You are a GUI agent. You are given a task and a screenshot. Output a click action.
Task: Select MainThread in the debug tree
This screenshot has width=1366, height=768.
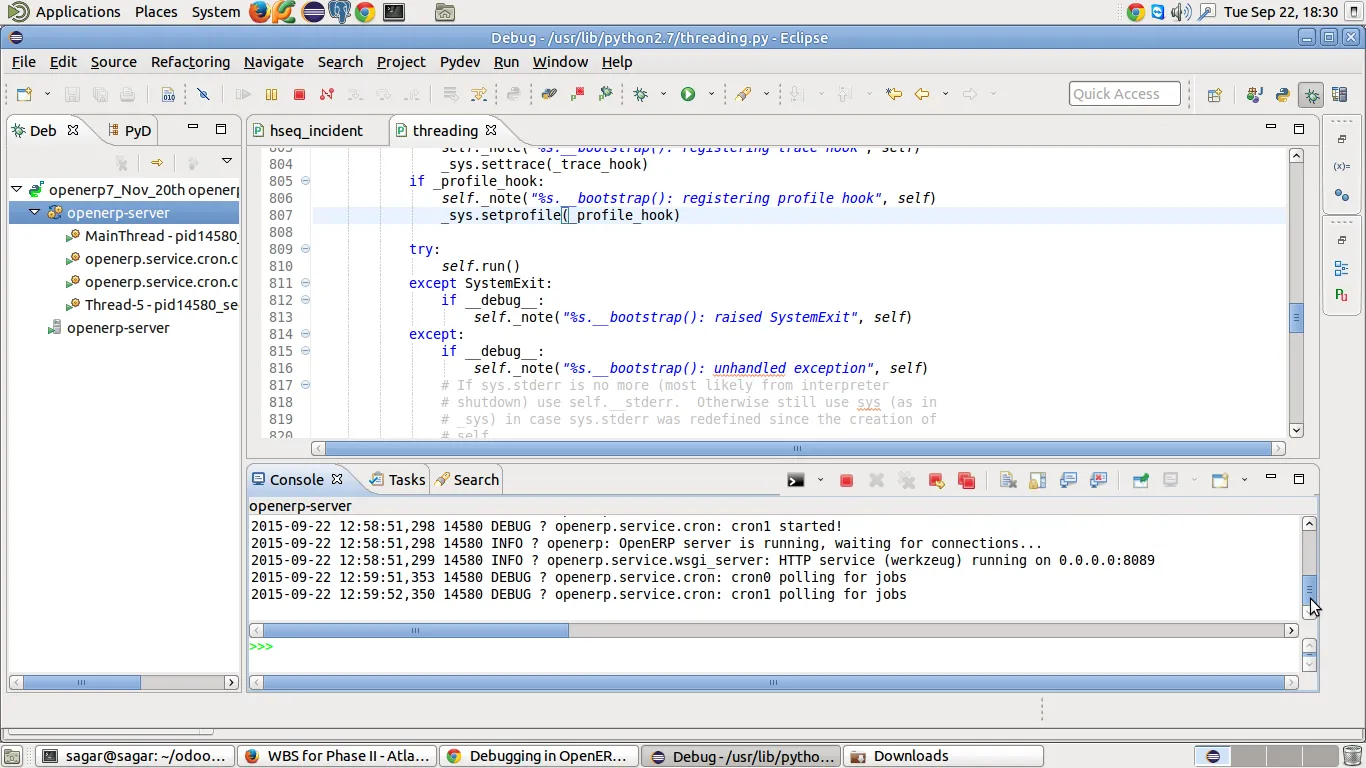click(160, 236)
